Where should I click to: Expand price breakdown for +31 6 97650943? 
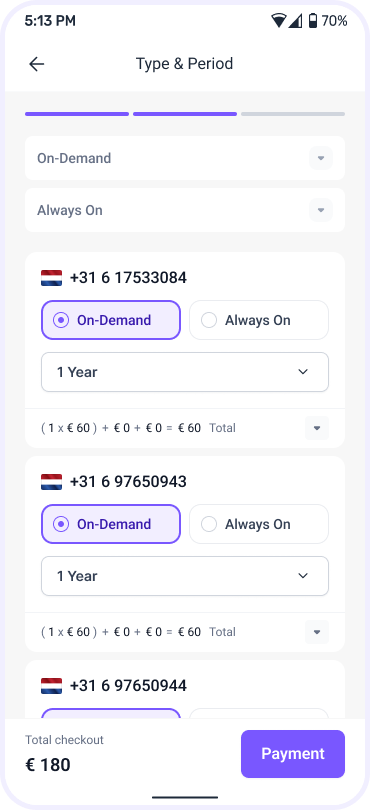[x=317, y=632]
